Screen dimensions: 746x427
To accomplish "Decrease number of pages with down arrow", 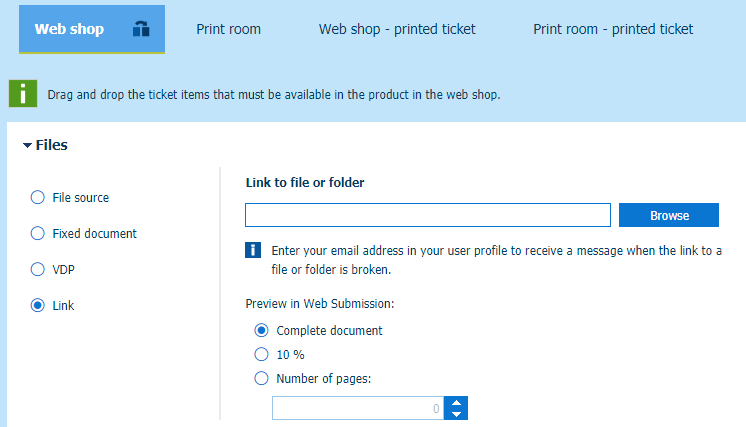I will [457, 413].
